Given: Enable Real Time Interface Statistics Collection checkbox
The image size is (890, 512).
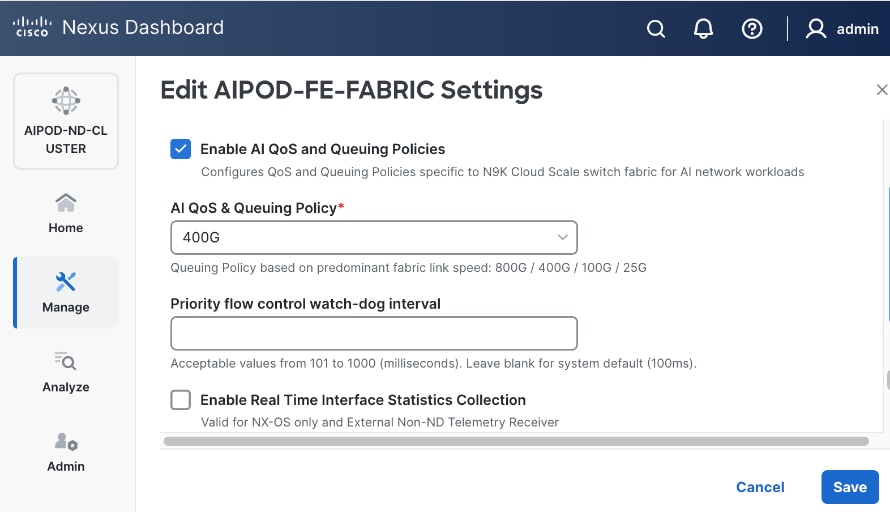Looking at the screenshot, I should click(180, 400).
